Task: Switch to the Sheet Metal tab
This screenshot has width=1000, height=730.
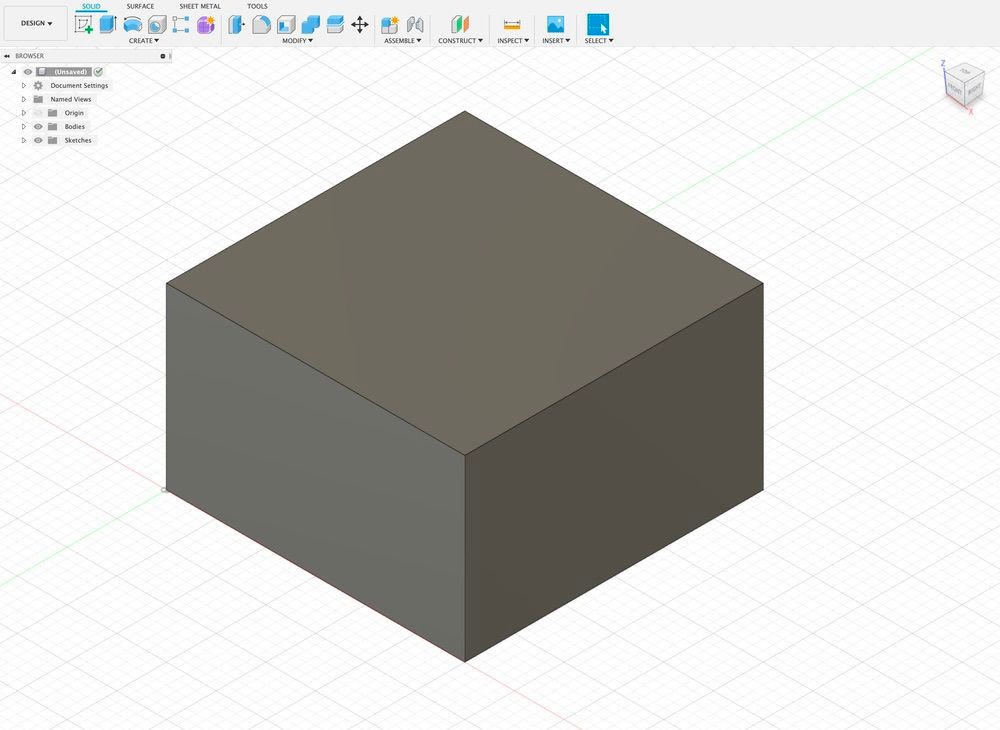Action: tap(200, 6)
